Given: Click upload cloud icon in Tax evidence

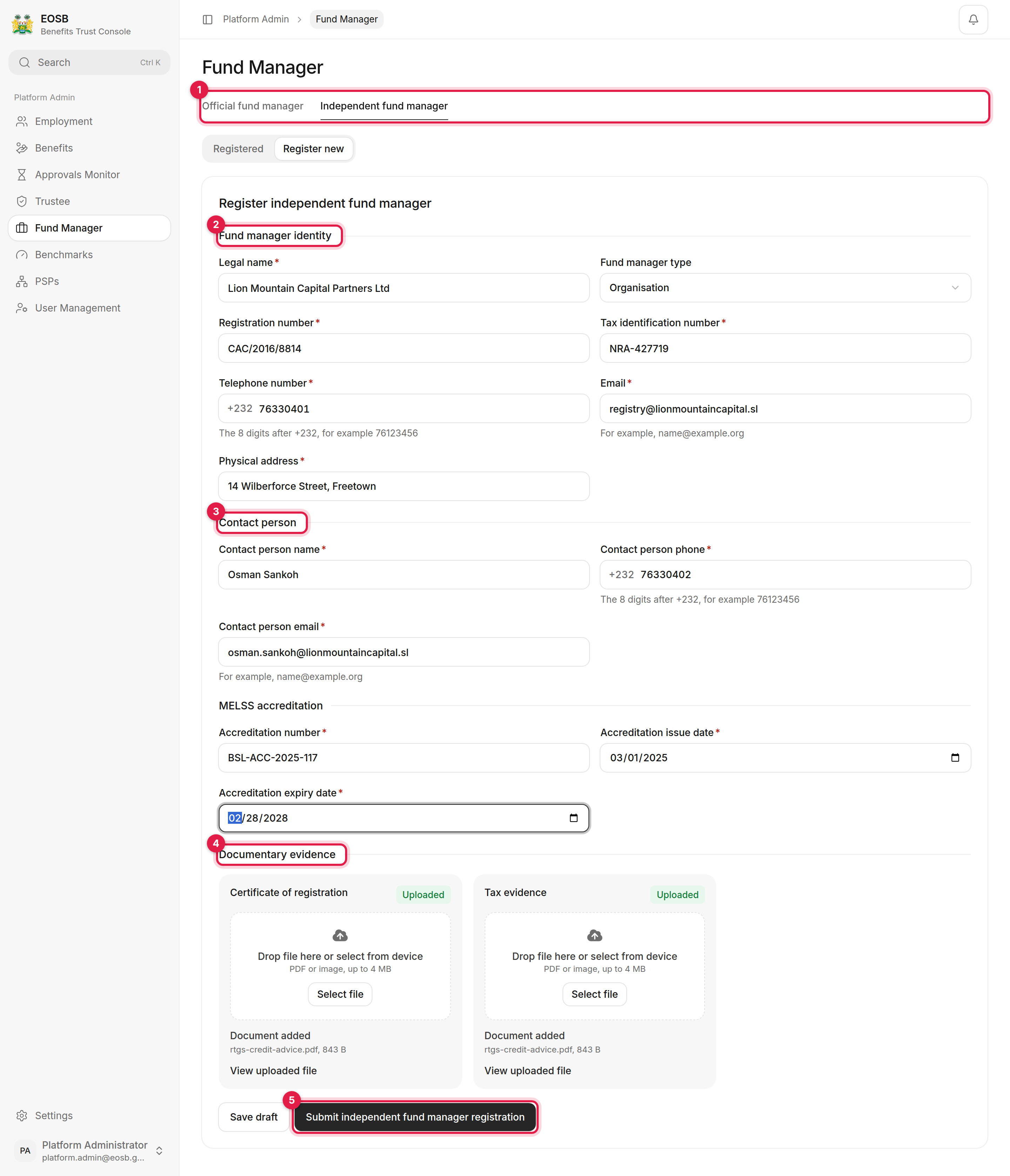Looking at the screenshot, I should coord(594,935).
